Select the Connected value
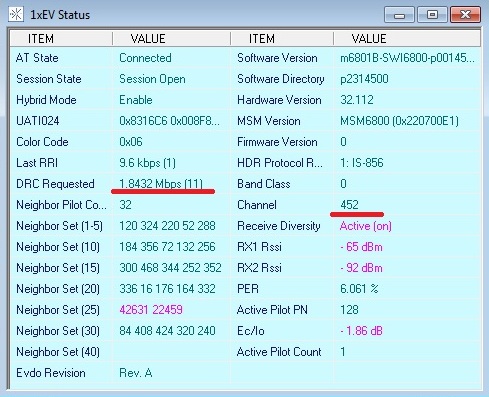 (x=145, y=58)
